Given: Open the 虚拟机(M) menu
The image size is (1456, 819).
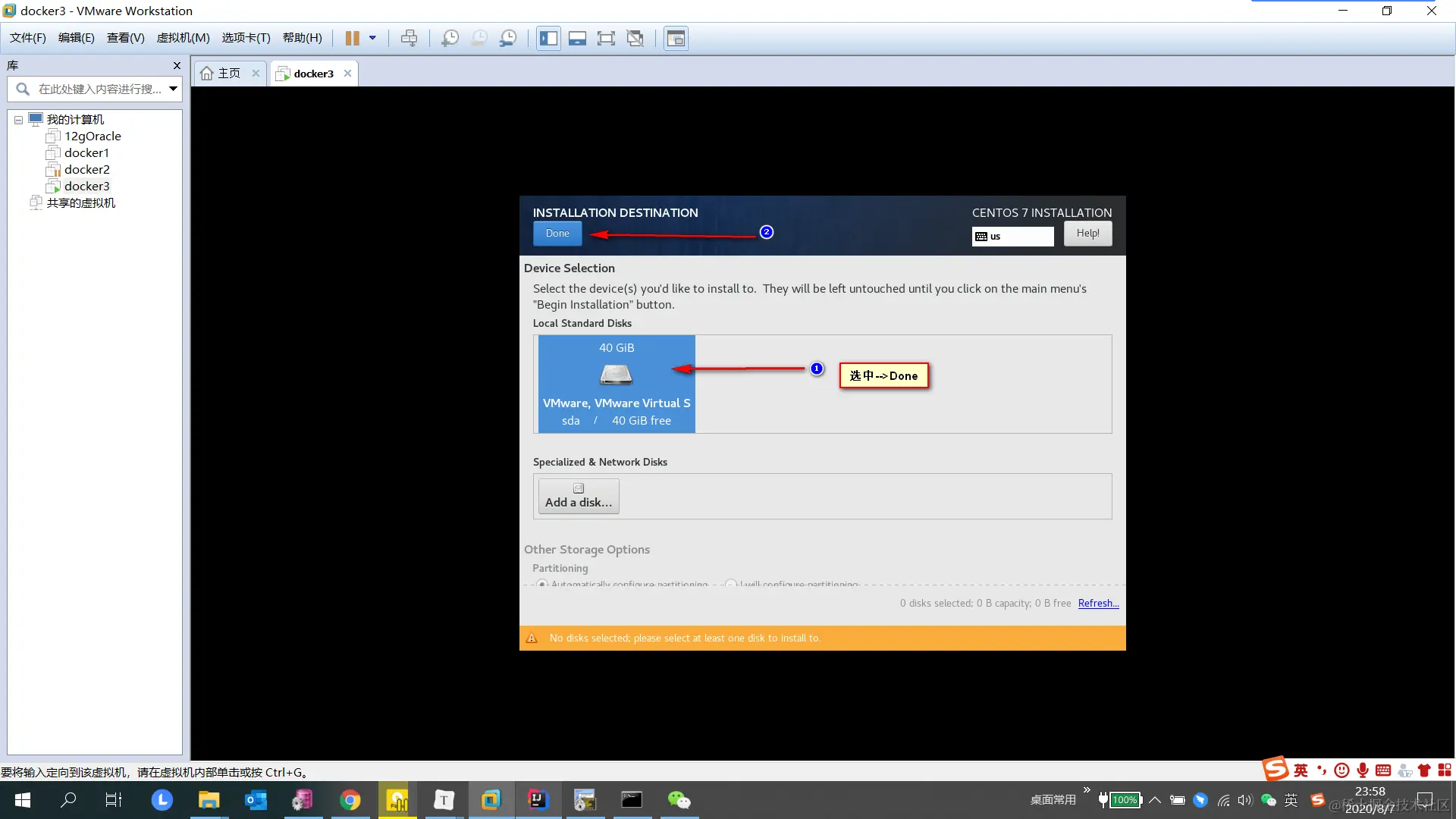Looking at the screenshot, I should point(183,38).
